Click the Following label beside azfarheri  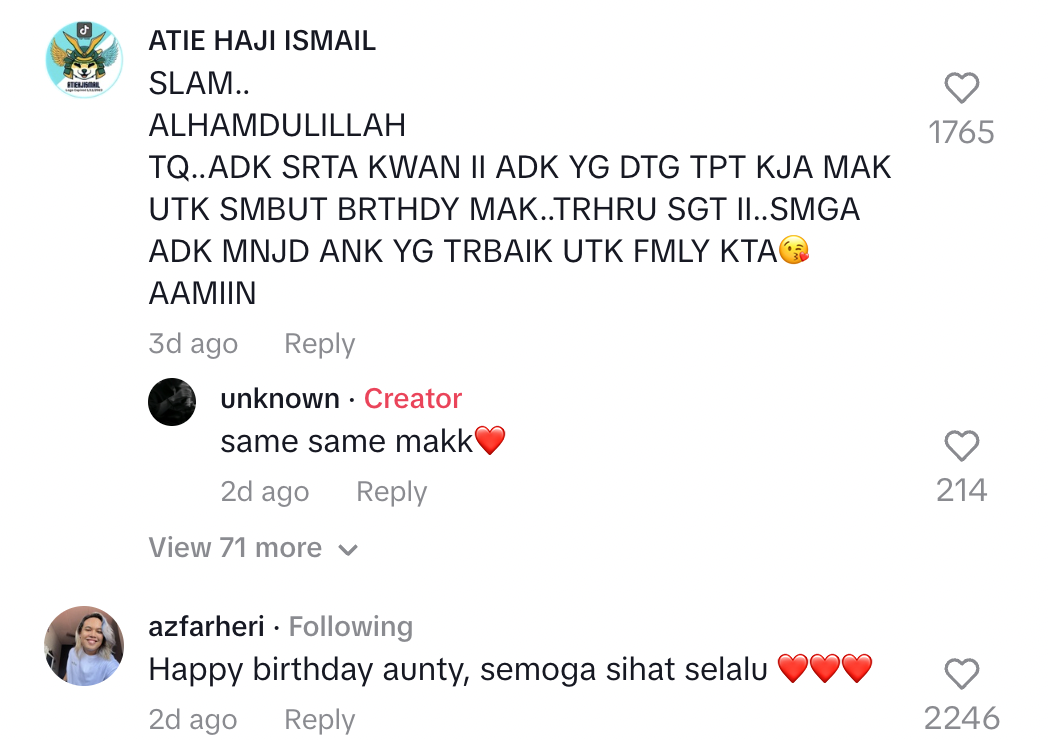(x=350, y=627)
